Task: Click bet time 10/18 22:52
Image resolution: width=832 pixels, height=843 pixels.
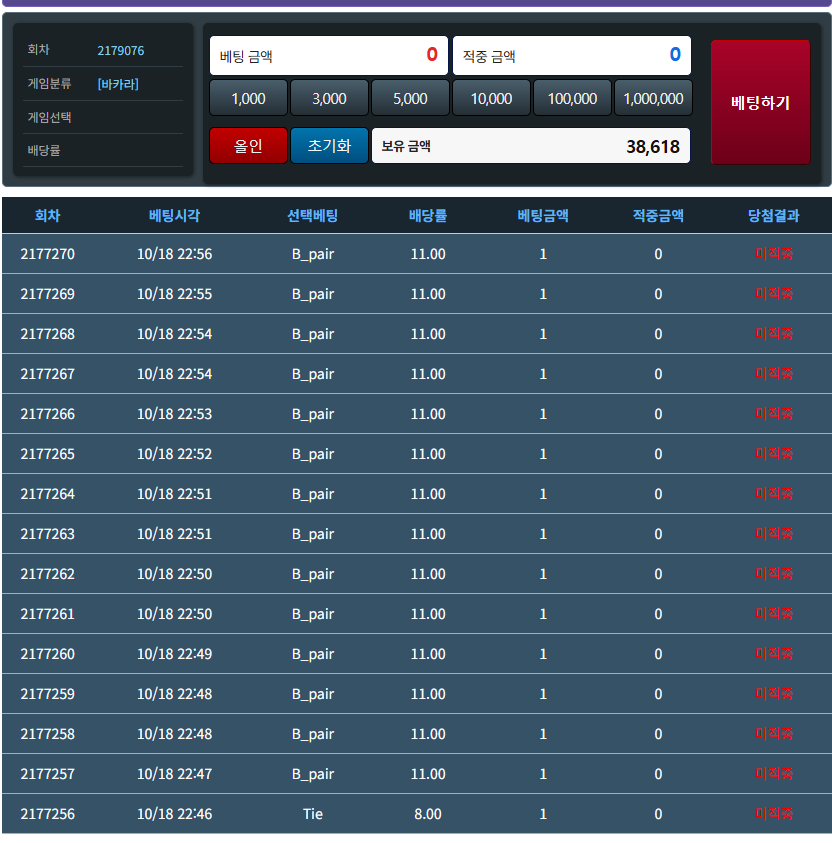Action: (174, 454)
